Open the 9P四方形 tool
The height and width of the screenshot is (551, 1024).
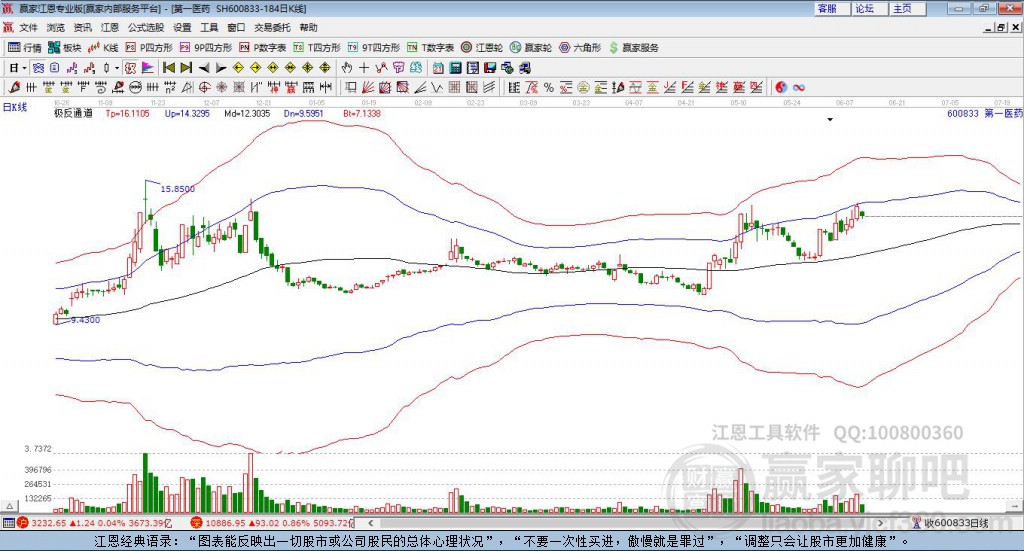pyautogui.click(x=206, y=48)
